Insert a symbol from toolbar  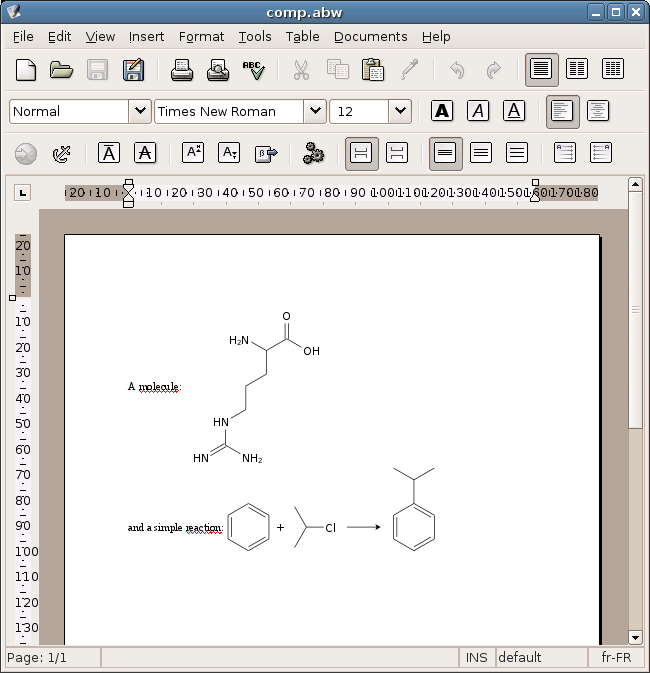click(x=265, y=153)
